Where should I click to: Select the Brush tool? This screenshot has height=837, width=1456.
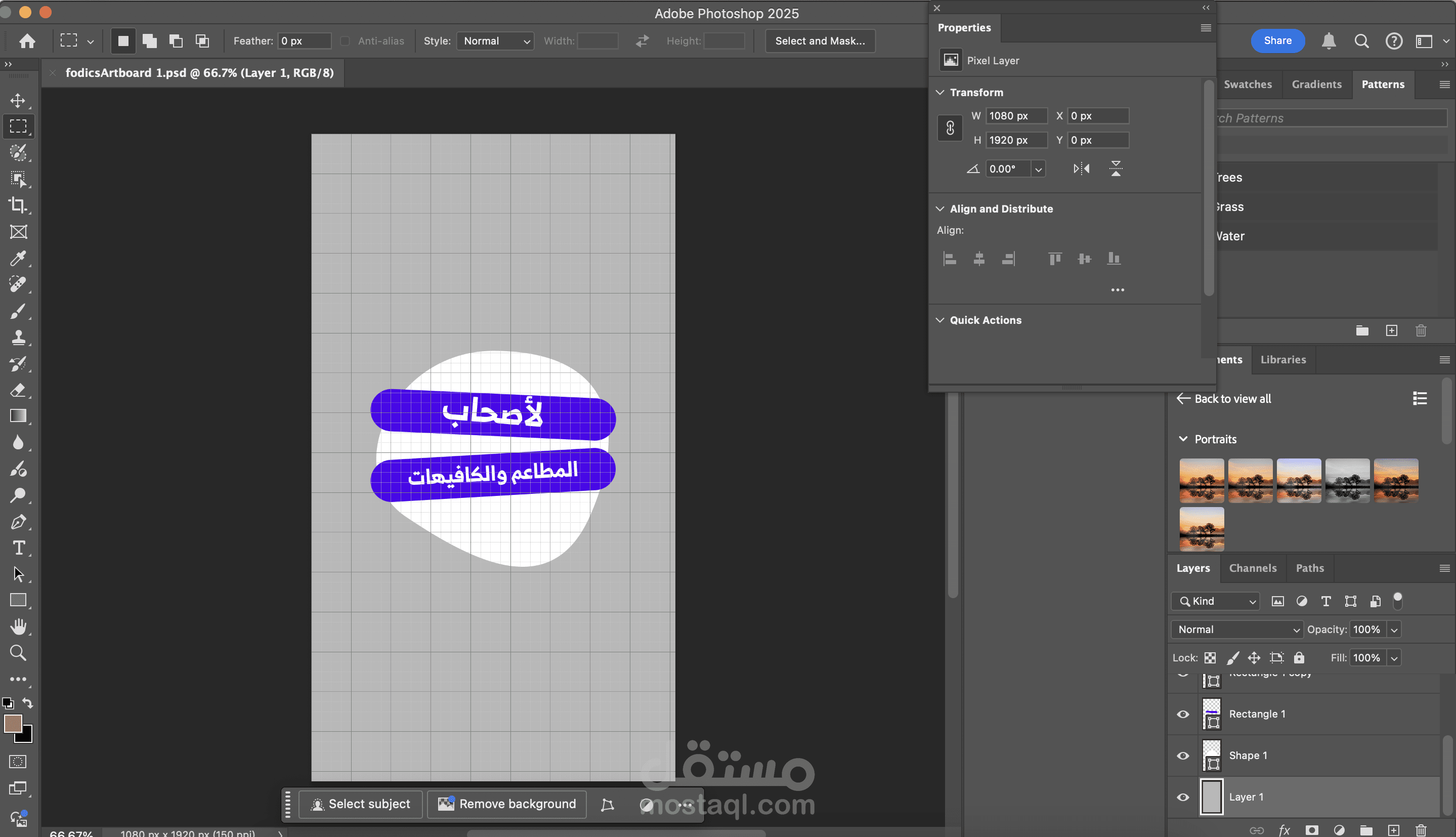click(18, 311)
